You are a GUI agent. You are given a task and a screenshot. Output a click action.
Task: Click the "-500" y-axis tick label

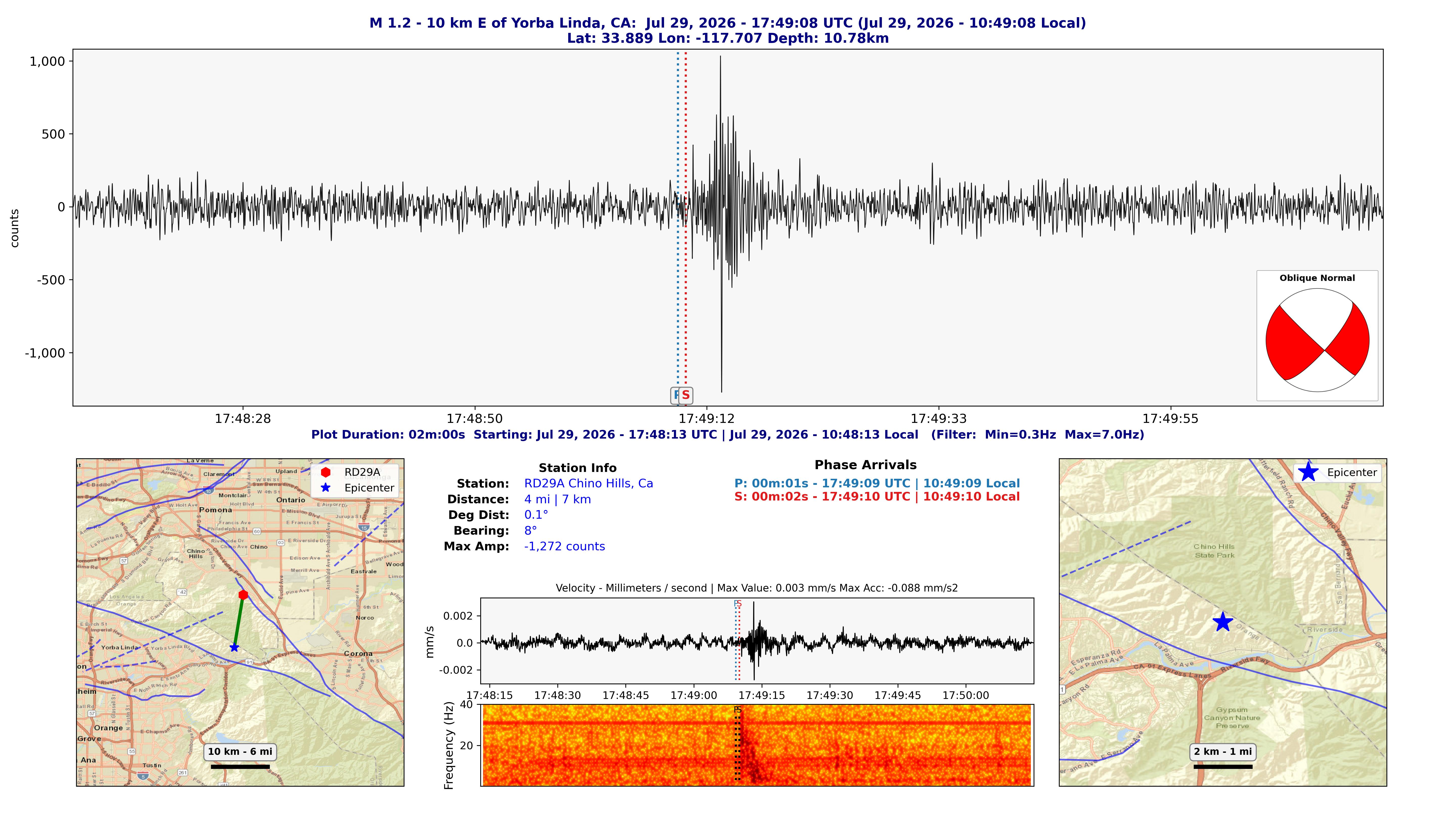51,280
